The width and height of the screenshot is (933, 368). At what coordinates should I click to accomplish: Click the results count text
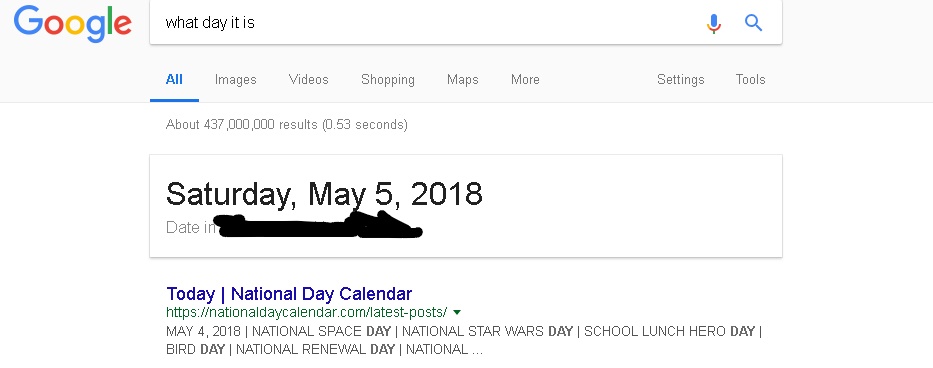(287, 124)
